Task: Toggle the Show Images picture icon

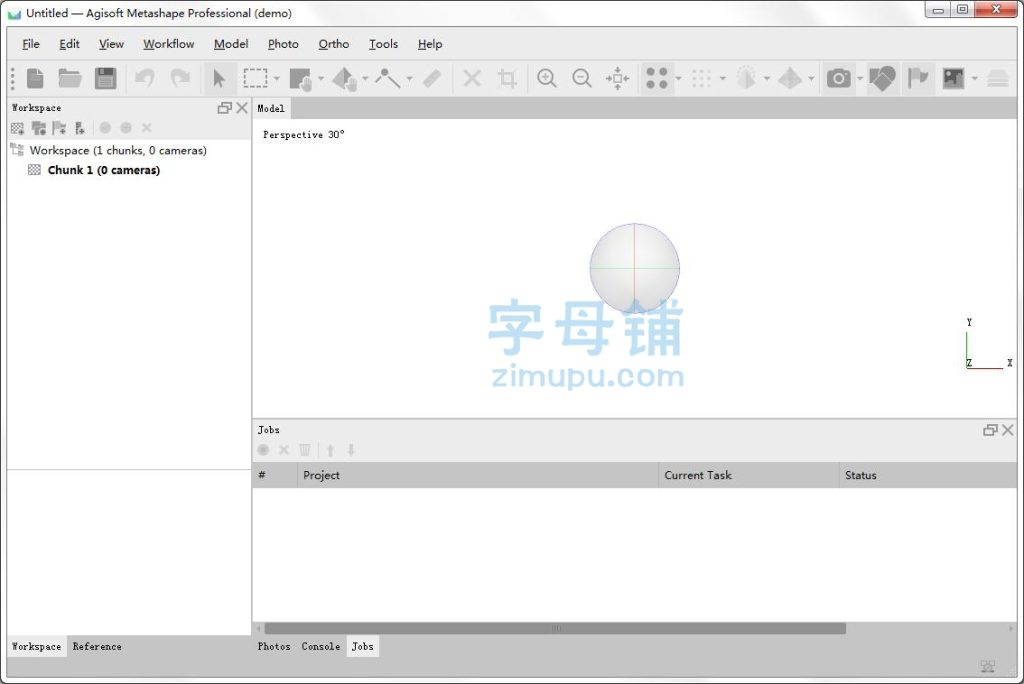Action: 953,78
